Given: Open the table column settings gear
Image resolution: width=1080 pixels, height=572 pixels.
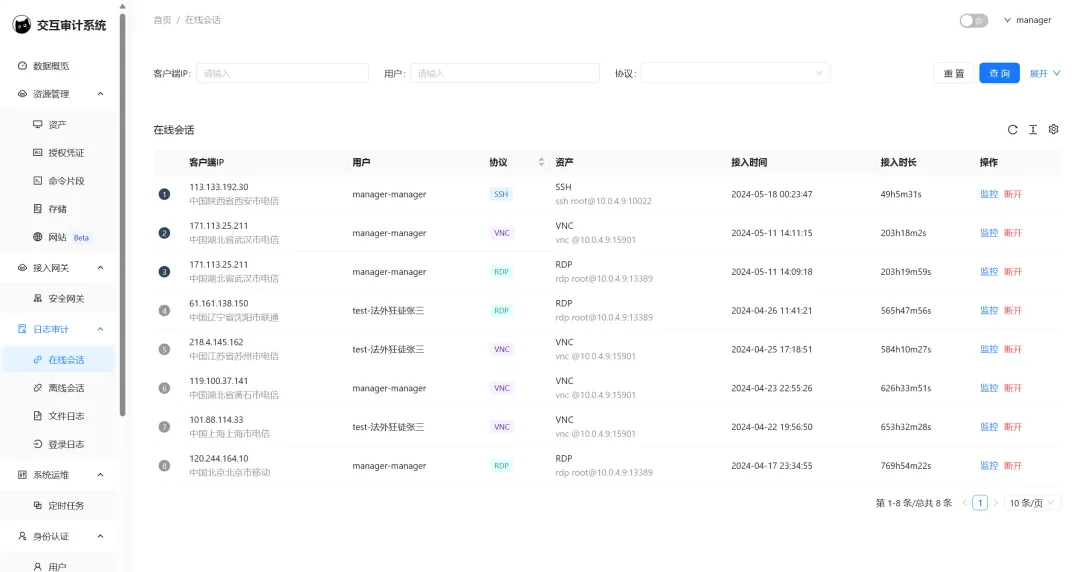Looking at the screenshot, I should pyautogui.click(x=1053, y=130).
